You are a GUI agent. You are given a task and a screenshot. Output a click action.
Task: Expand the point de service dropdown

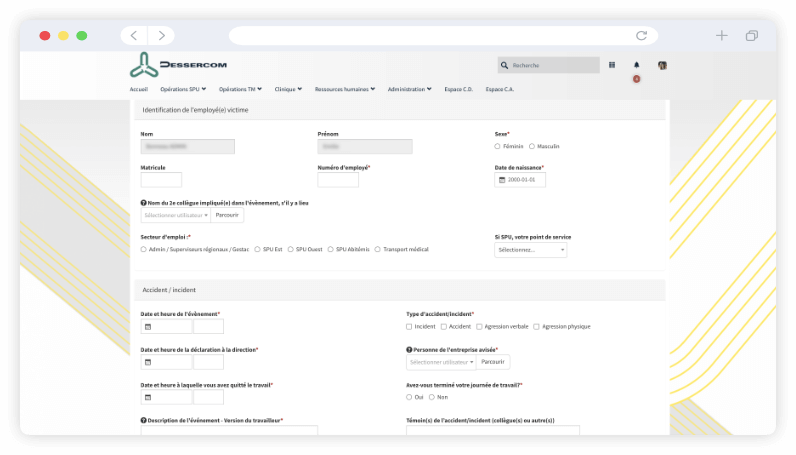(x=530, y=249)
